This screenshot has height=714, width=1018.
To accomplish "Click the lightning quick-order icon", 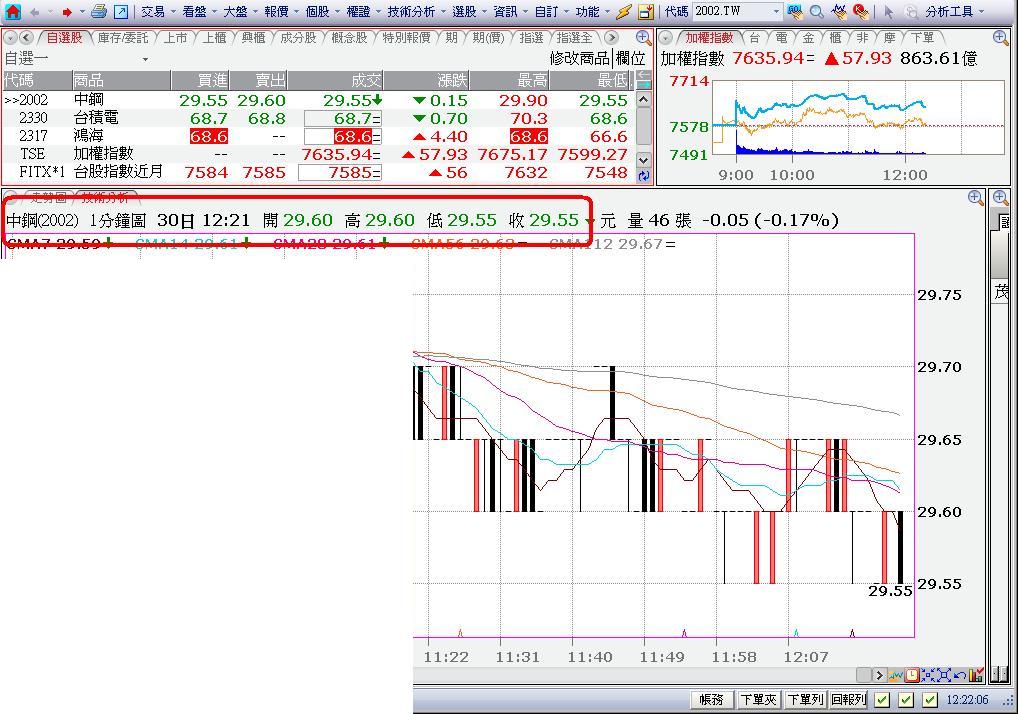I will point(625,11).
